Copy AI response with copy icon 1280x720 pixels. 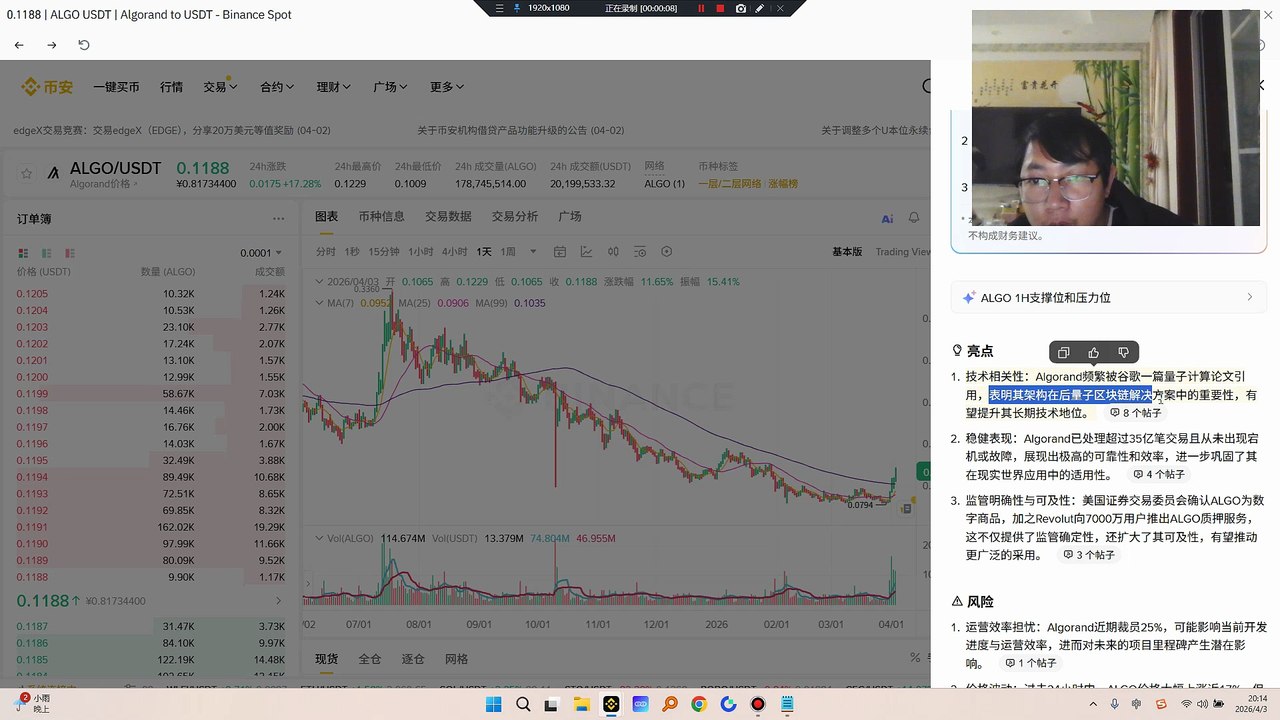1064,352
